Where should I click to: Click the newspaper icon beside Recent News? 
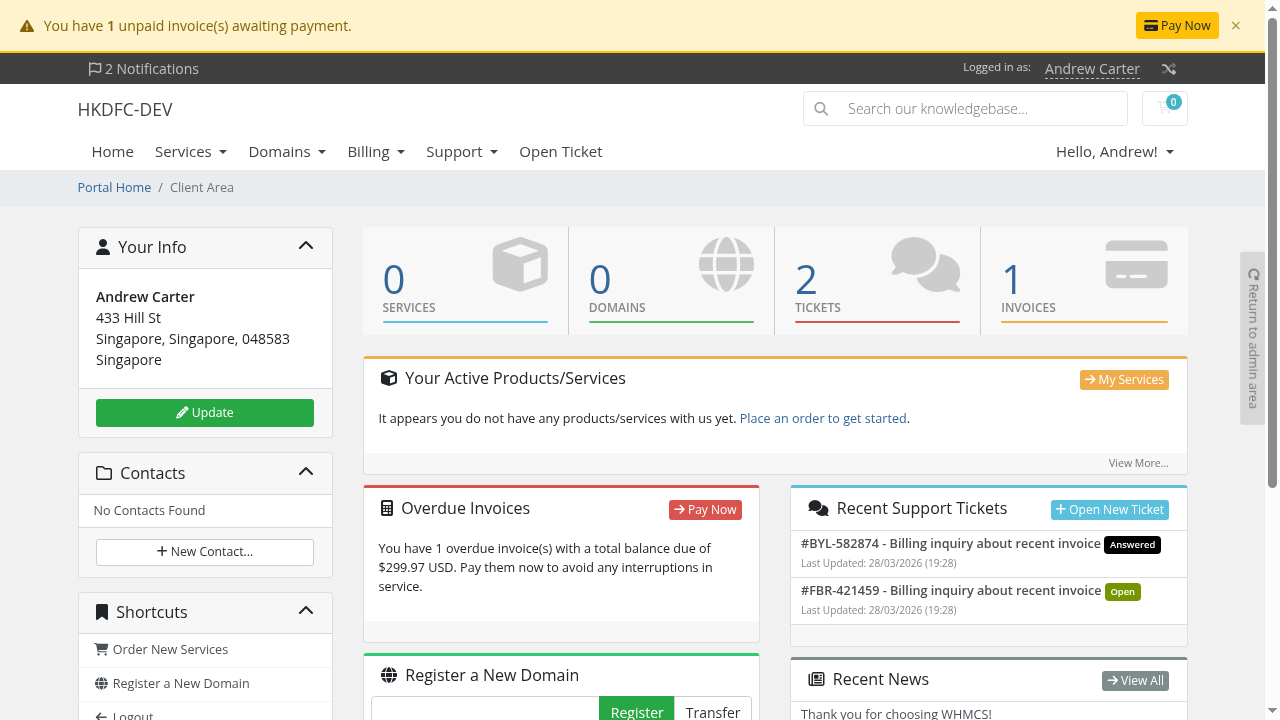[816, 680]
